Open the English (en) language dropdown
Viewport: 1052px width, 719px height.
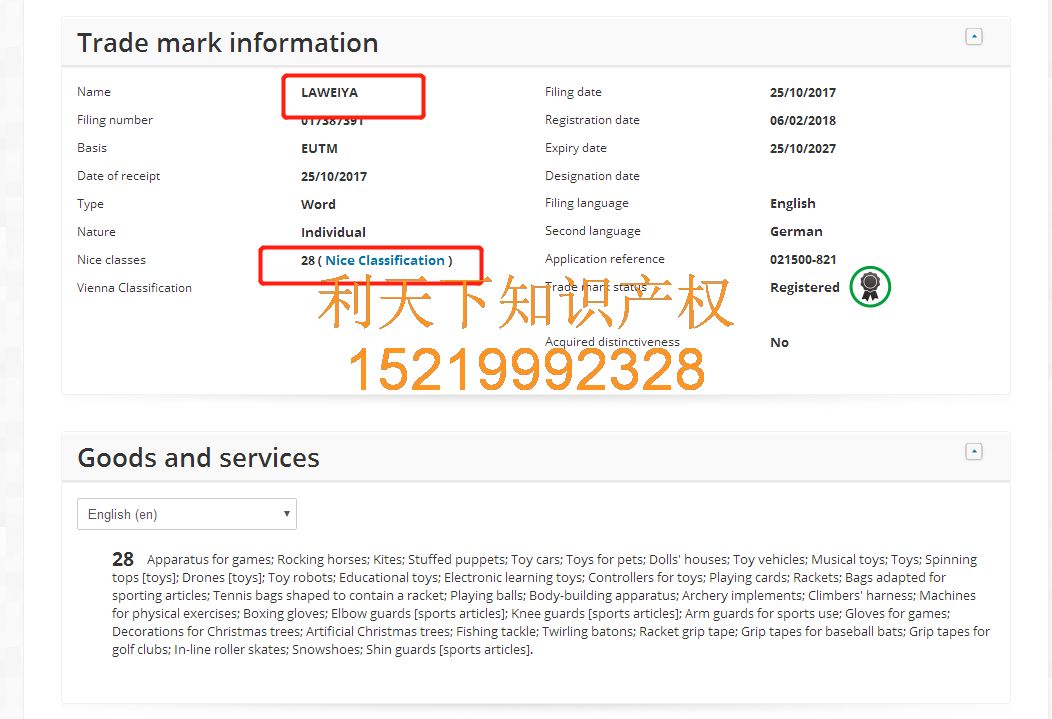187,514
